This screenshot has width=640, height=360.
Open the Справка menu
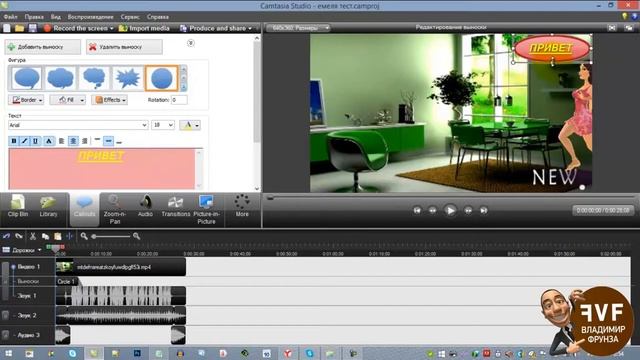(158, 17)
